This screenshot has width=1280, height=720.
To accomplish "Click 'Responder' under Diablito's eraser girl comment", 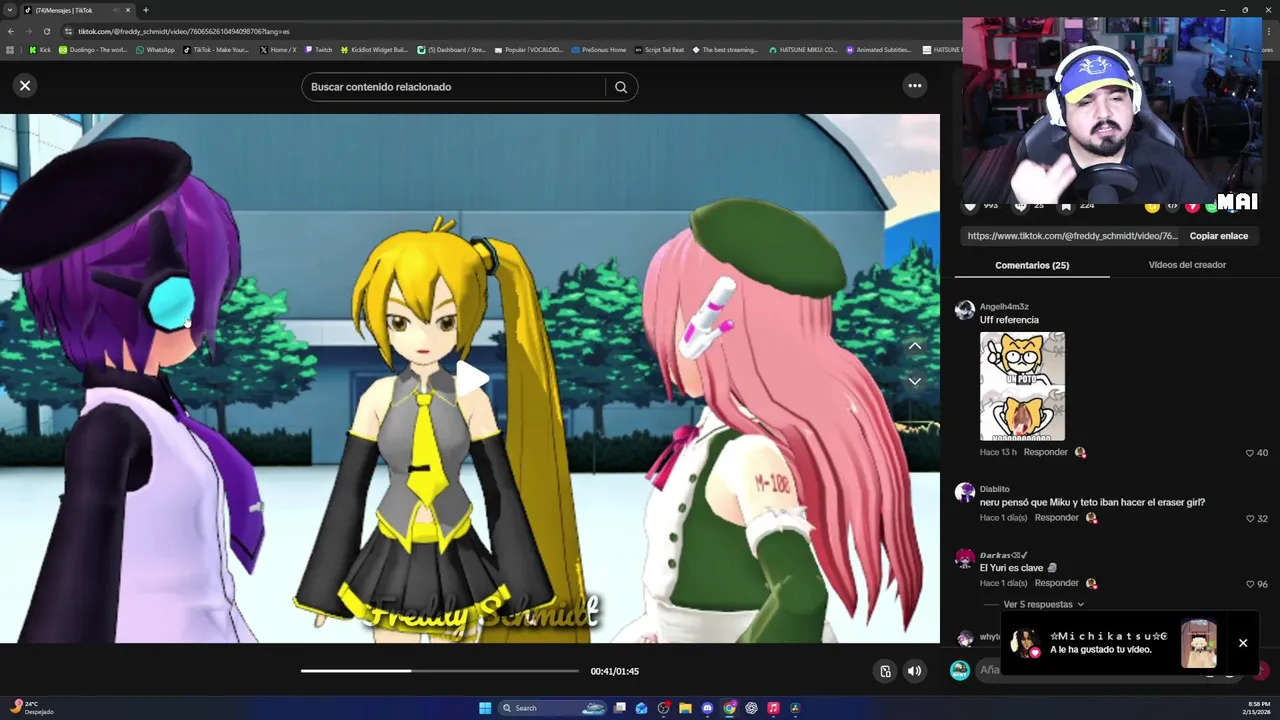I will (1056, 518).
